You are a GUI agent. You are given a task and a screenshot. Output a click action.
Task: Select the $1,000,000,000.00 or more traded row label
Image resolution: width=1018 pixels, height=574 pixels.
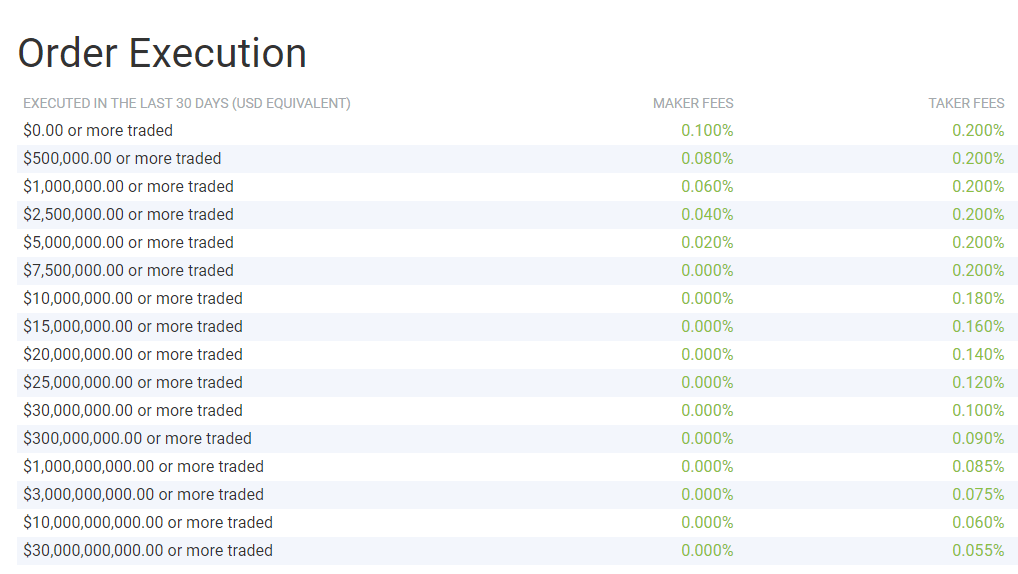[143, 466]
